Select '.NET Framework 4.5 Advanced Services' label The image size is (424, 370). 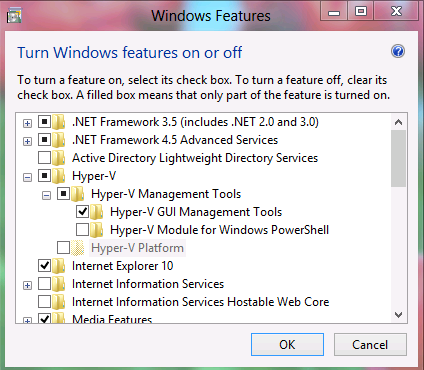click(175, 140)
